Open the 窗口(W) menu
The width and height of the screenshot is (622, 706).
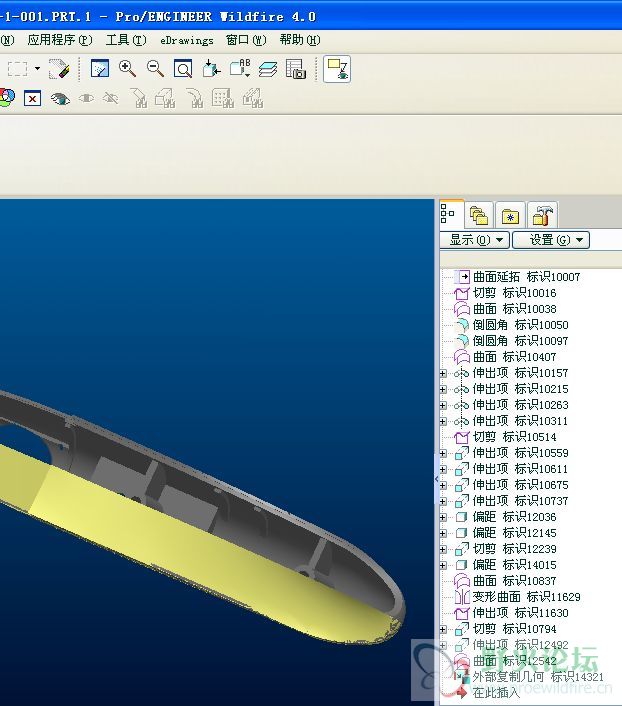(x=246, y=40)
